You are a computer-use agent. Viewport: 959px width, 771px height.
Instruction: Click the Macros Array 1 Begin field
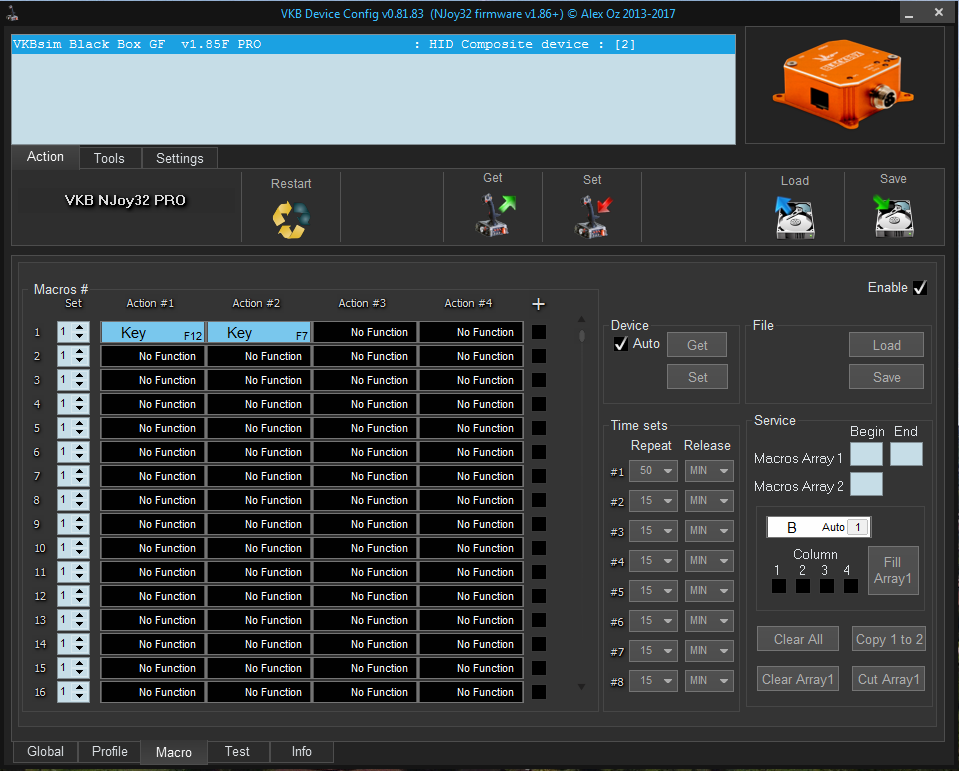point(867,454)
